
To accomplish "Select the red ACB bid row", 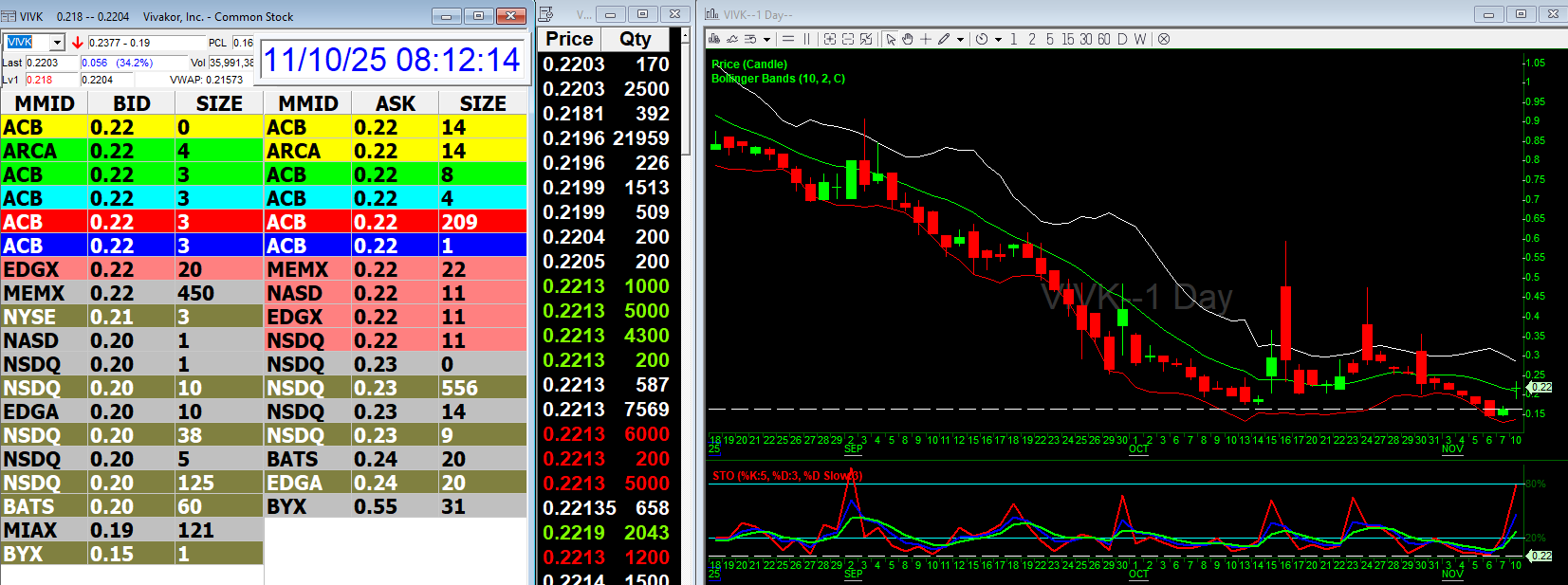I will [131, 222].
